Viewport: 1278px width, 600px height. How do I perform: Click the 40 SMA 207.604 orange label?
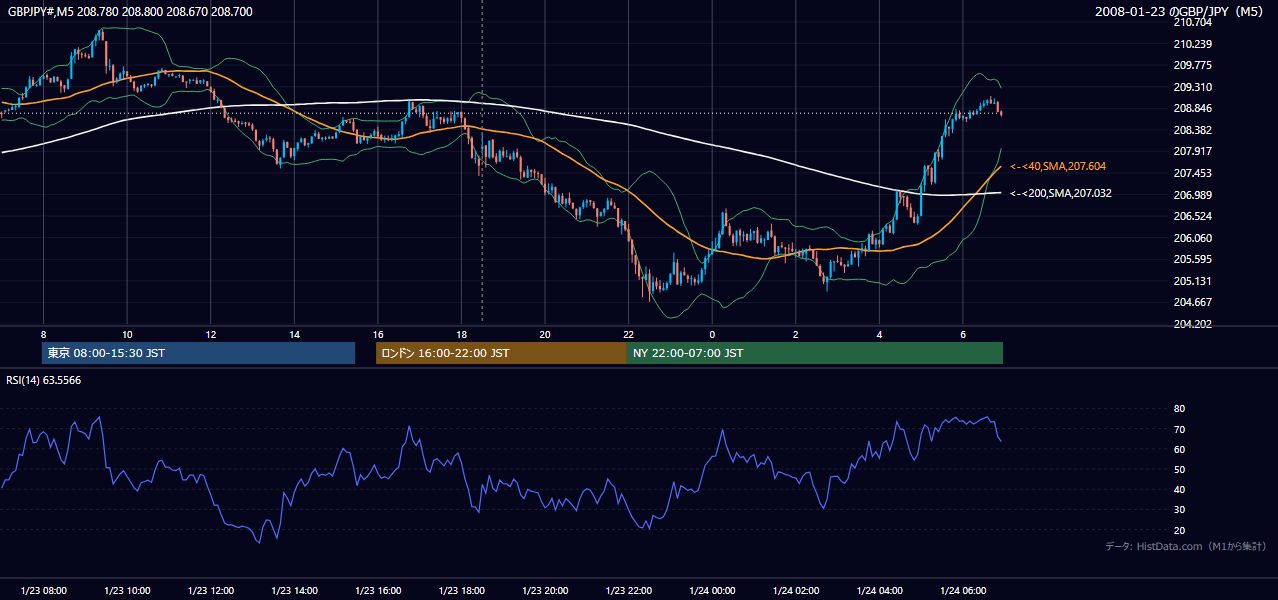tap(1058, 166)
